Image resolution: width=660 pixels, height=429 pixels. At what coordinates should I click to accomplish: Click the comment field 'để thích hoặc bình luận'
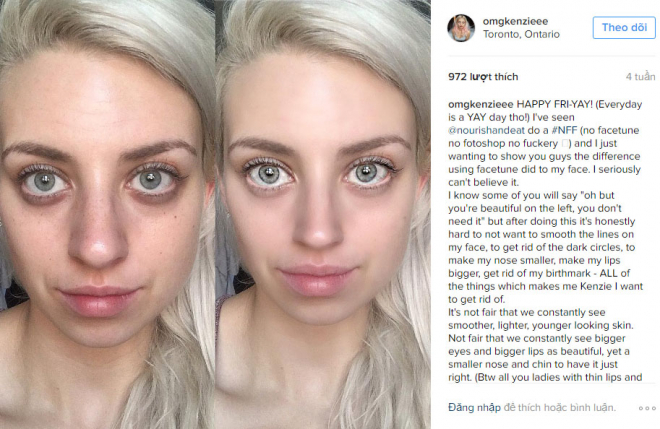[x=559, y=408]
